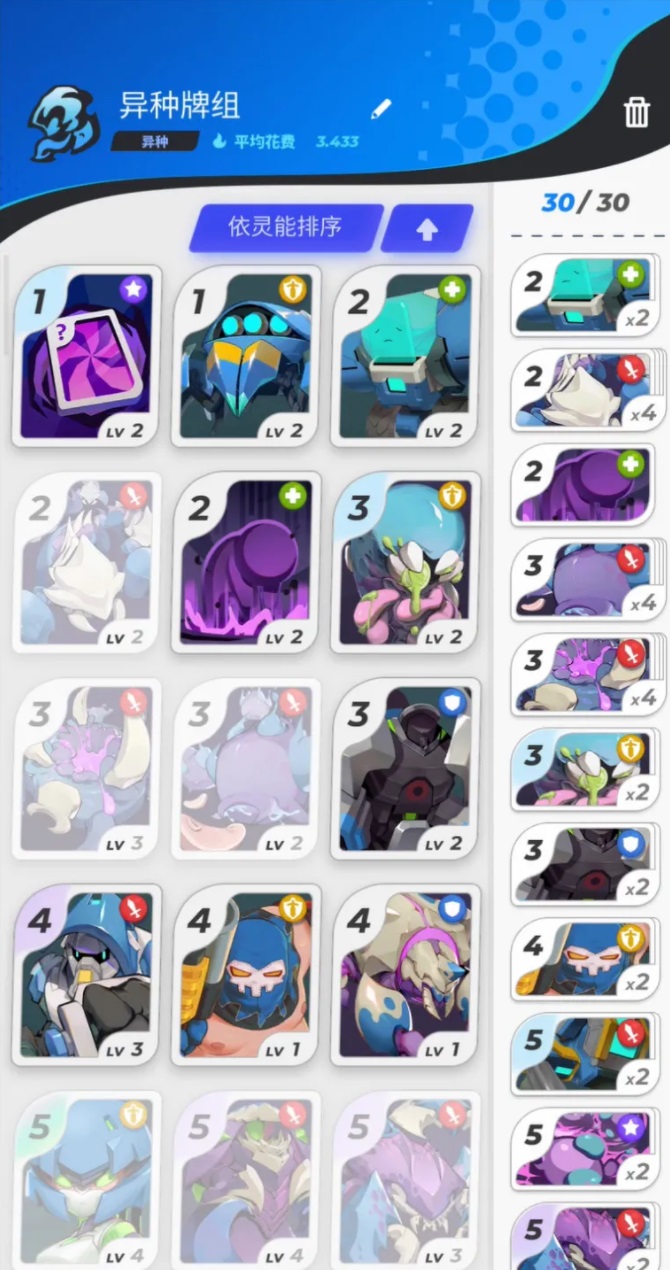Open the 异种 faction avatar icon
The image size is (670, 1270).
[x=63, y=124]
